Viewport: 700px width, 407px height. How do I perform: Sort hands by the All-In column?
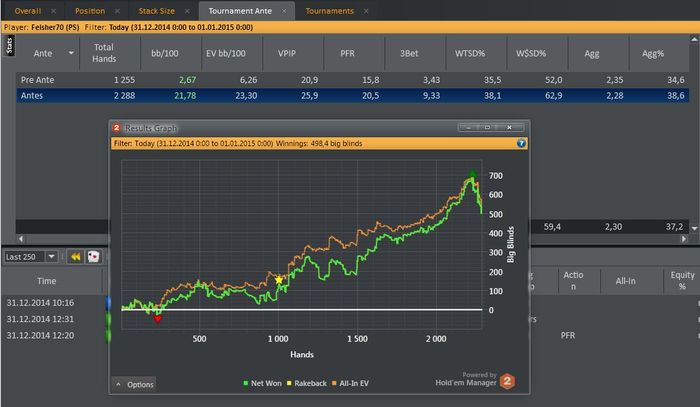pos(625,281)
